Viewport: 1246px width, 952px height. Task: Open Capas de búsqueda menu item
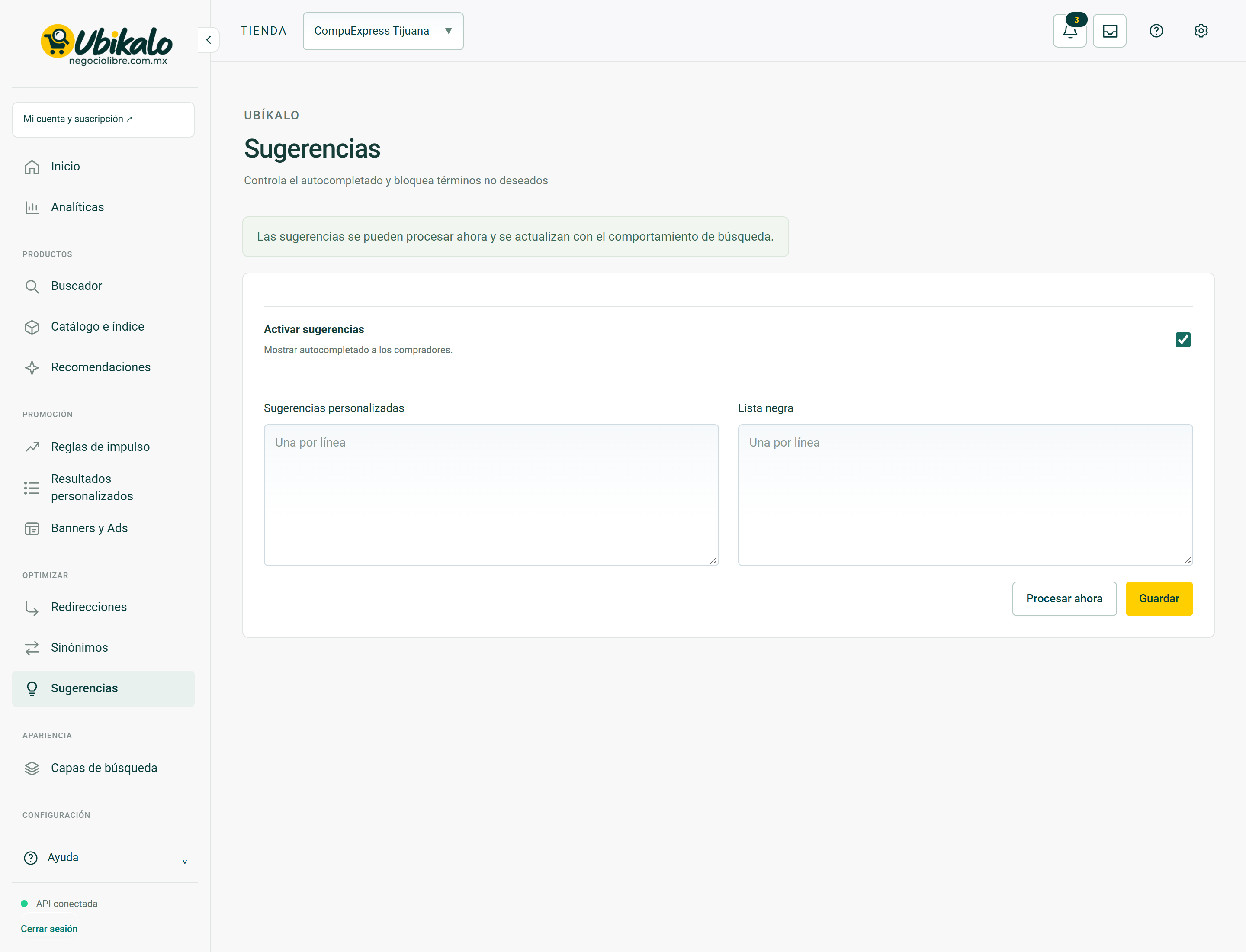coord(103,769)
